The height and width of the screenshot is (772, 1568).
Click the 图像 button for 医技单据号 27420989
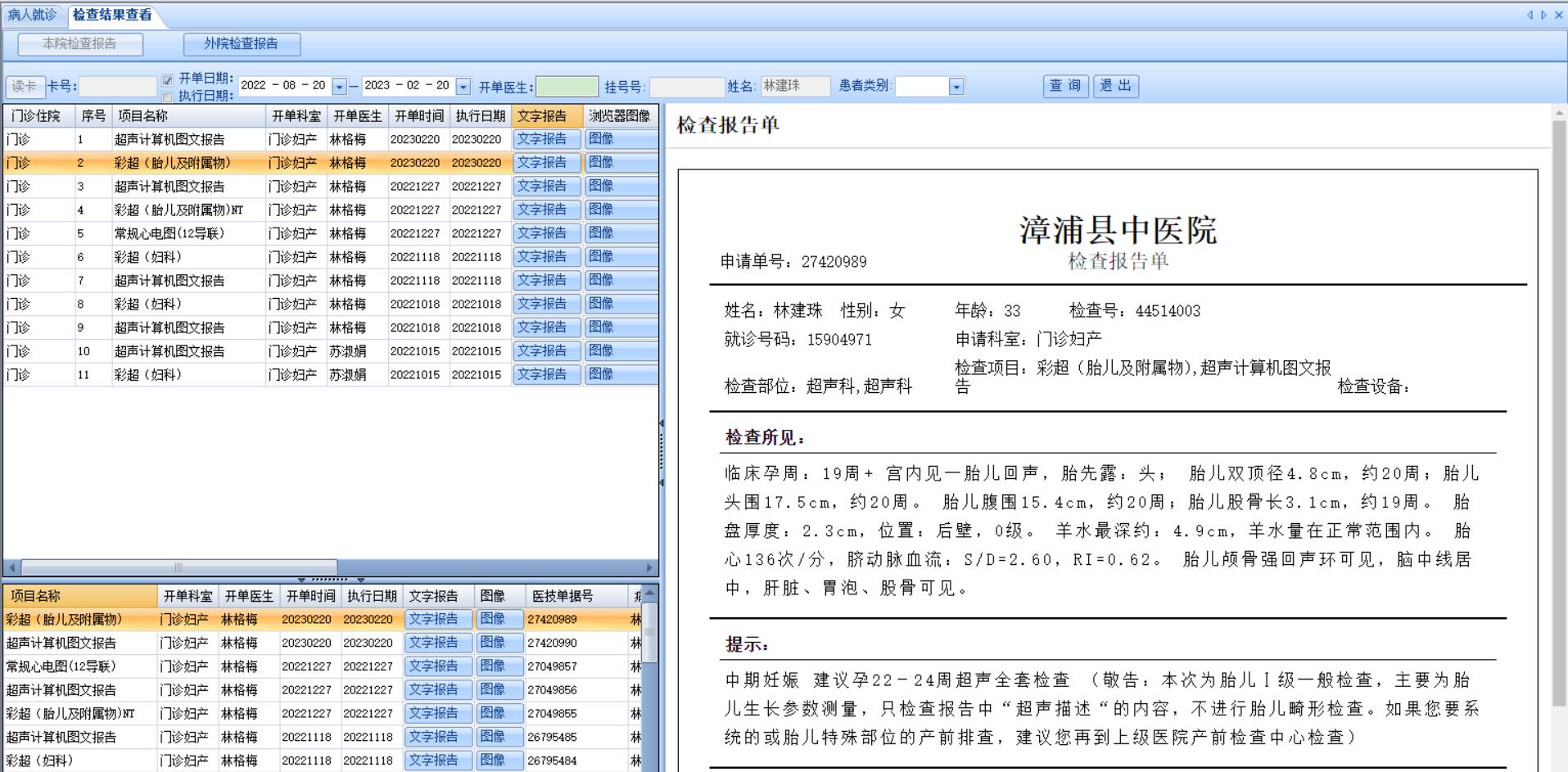click(x=499, y=620)
